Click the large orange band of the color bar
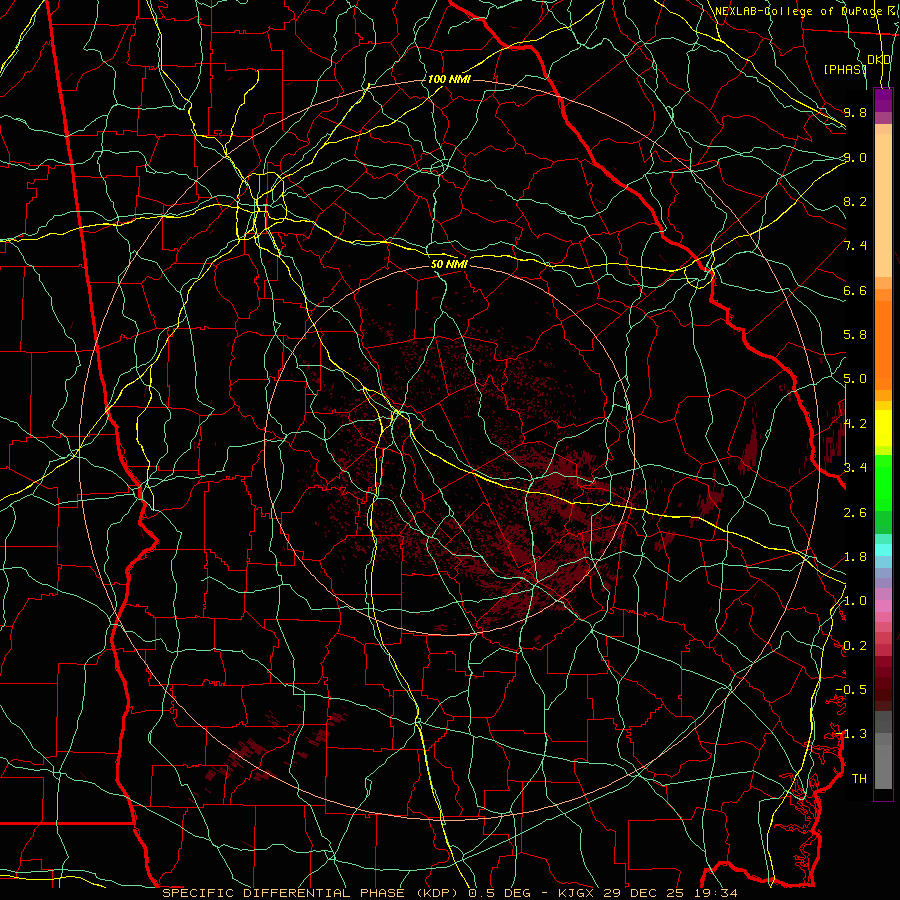Viewport: 900px width, 900px height. pos(883,344)
